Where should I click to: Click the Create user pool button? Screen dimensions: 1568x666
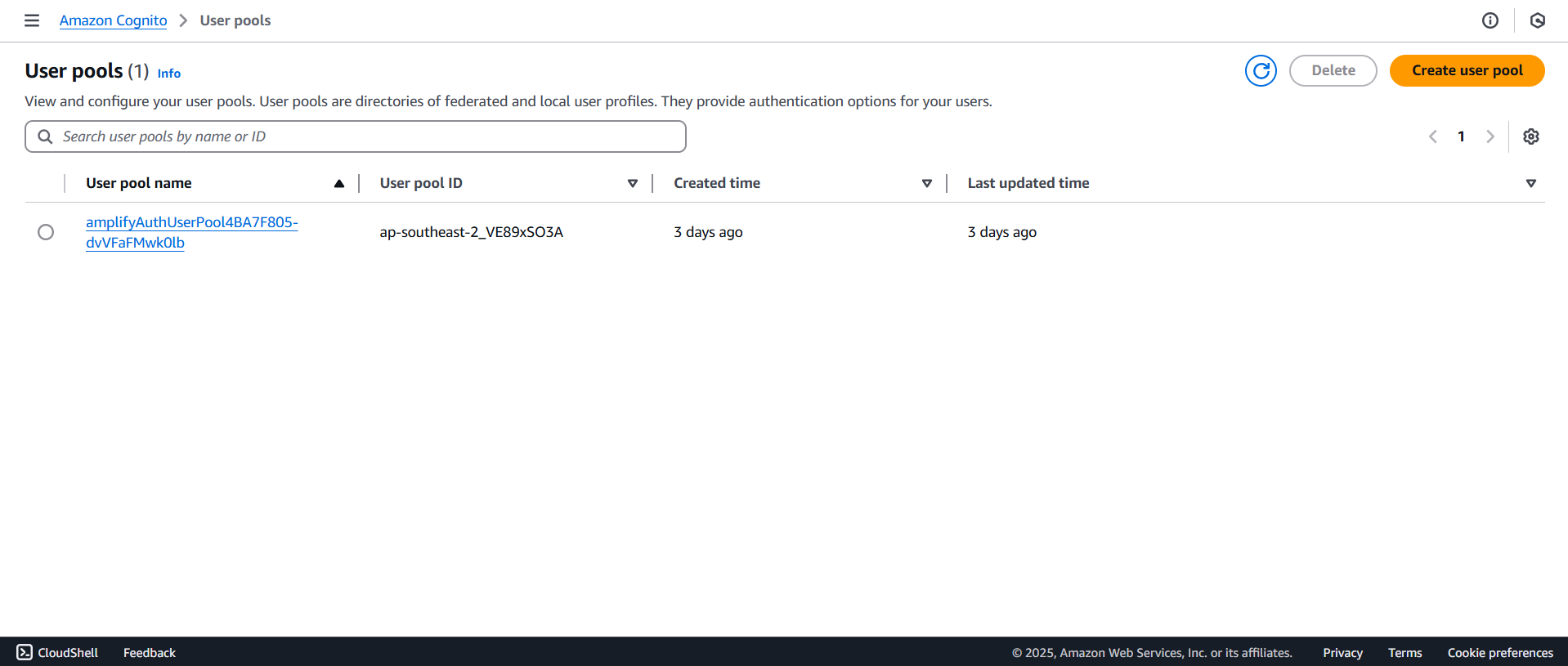(1467, 70)
